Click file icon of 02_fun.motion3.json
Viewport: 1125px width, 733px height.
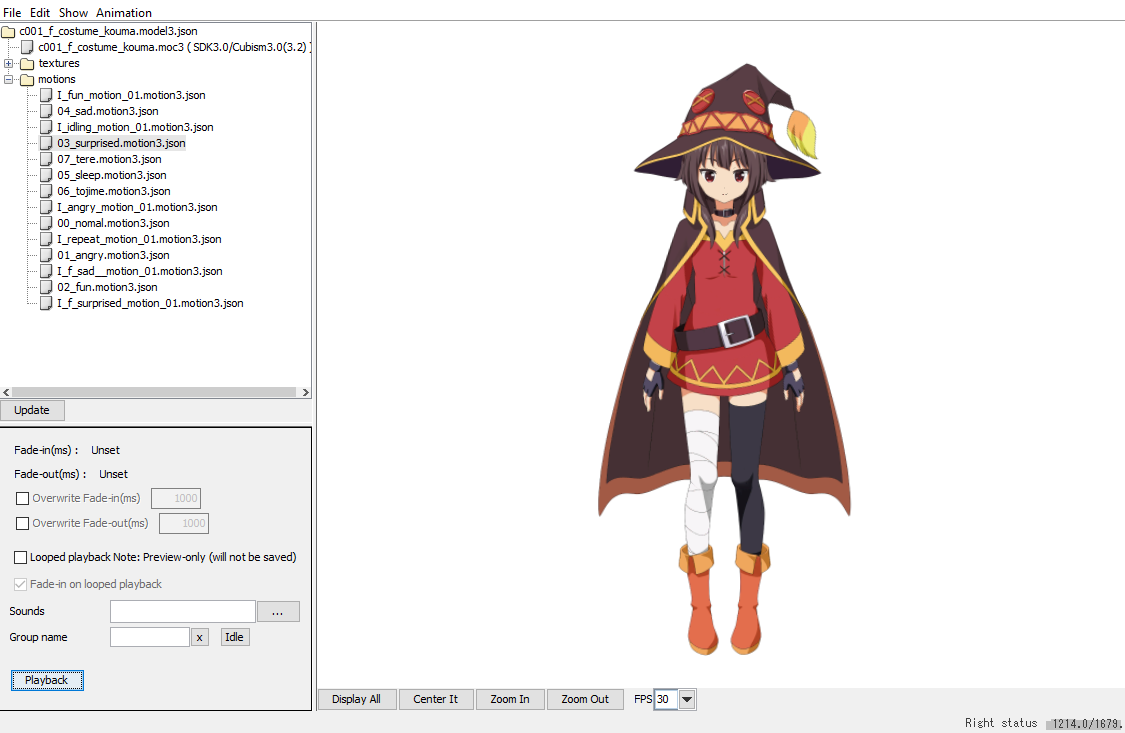click(x=47, y=287)
